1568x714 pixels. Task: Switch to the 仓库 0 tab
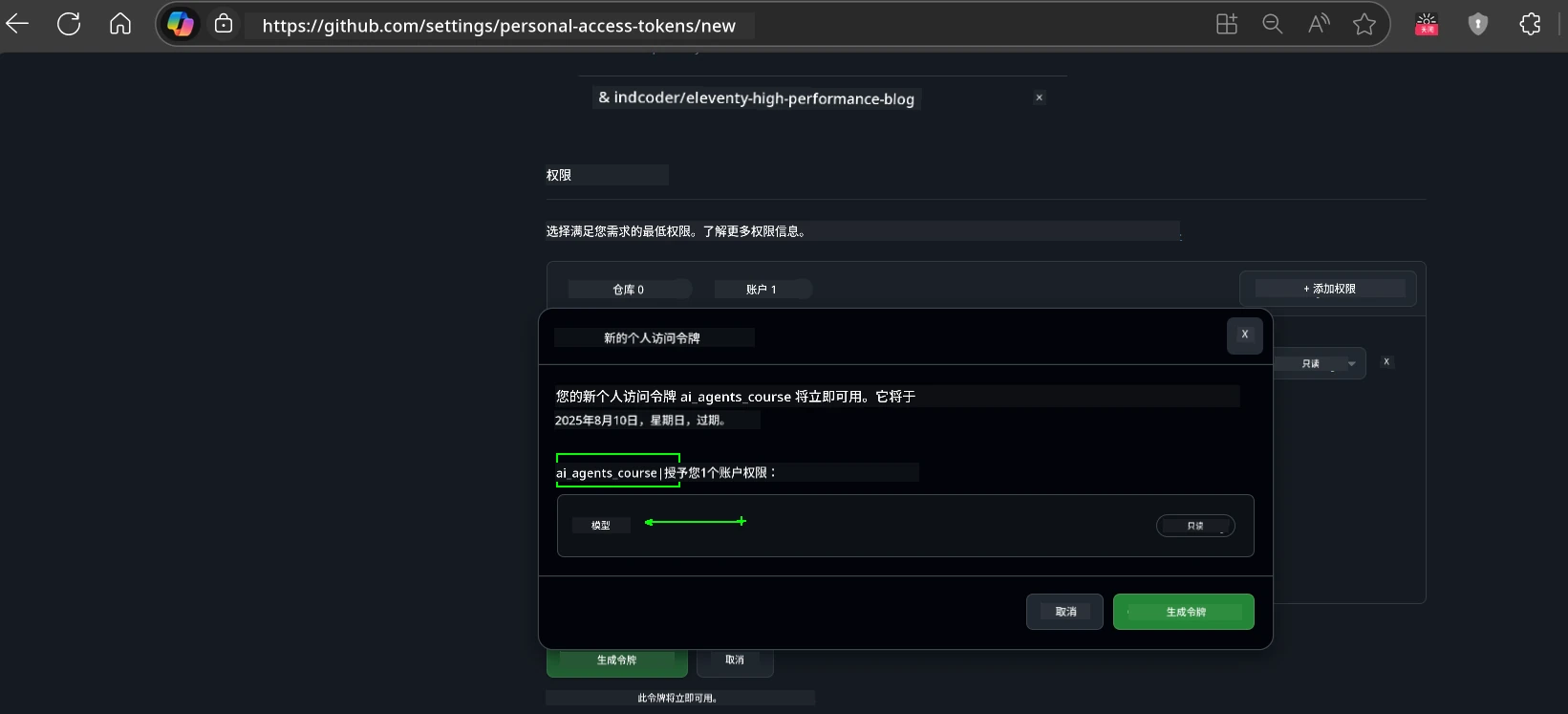coord(629,289)
